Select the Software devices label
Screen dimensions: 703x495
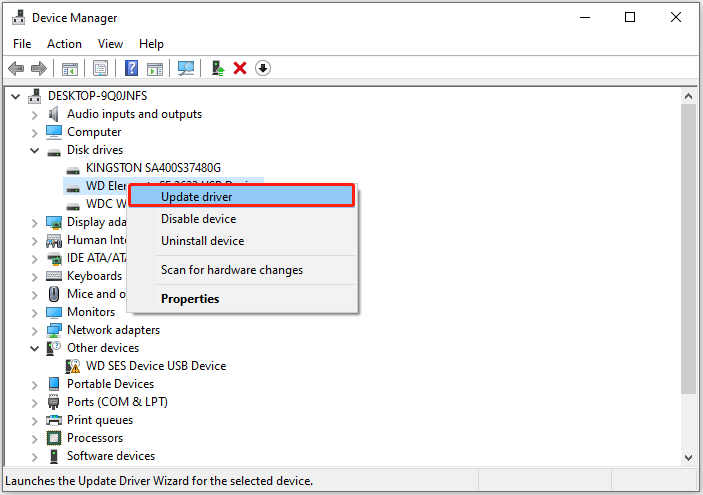point(111,456)
